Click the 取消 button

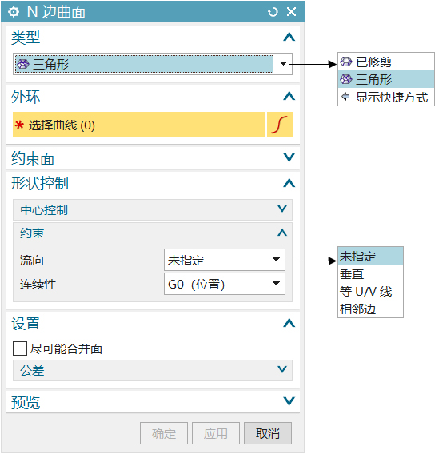268,433
